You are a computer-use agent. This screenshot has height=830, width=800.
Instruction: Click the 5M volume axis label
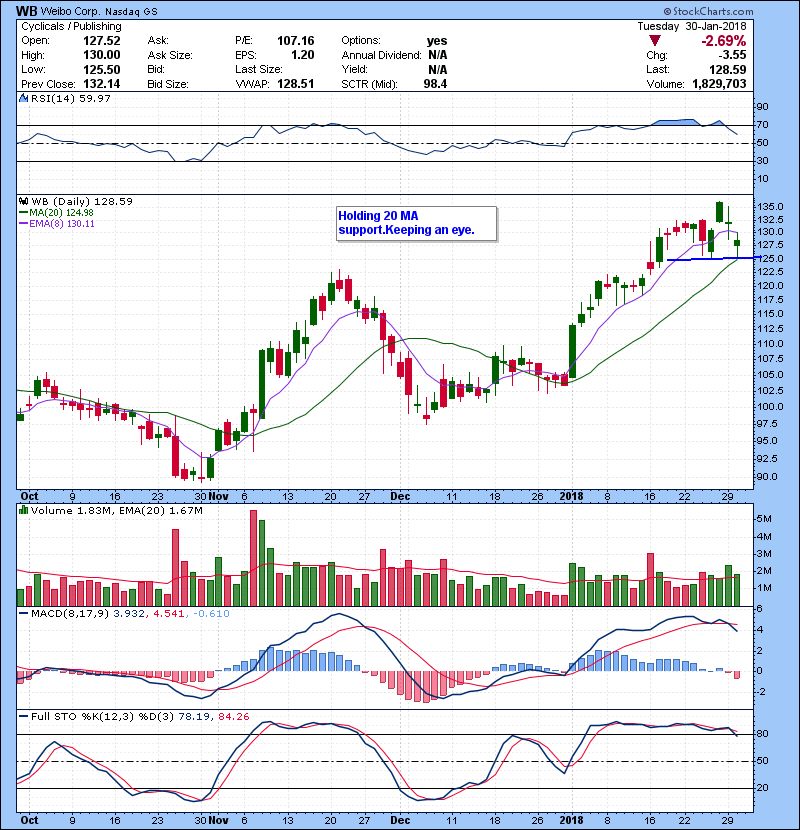tap(764, 519)
